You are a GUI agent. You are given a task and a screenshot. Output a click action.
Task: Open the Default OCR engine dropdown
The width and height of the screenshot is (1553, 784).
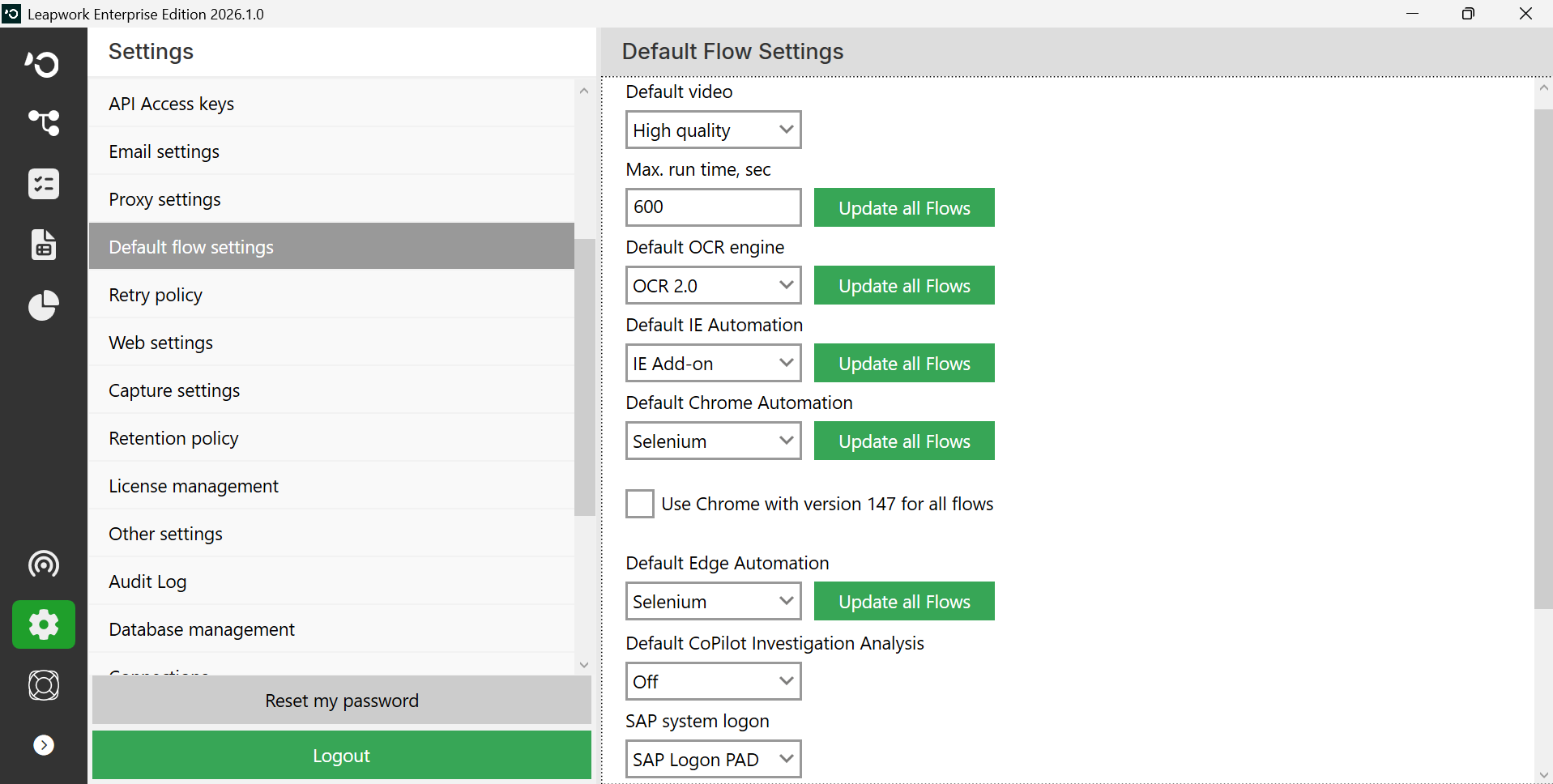pyautogui.click(x=714, y=285)
